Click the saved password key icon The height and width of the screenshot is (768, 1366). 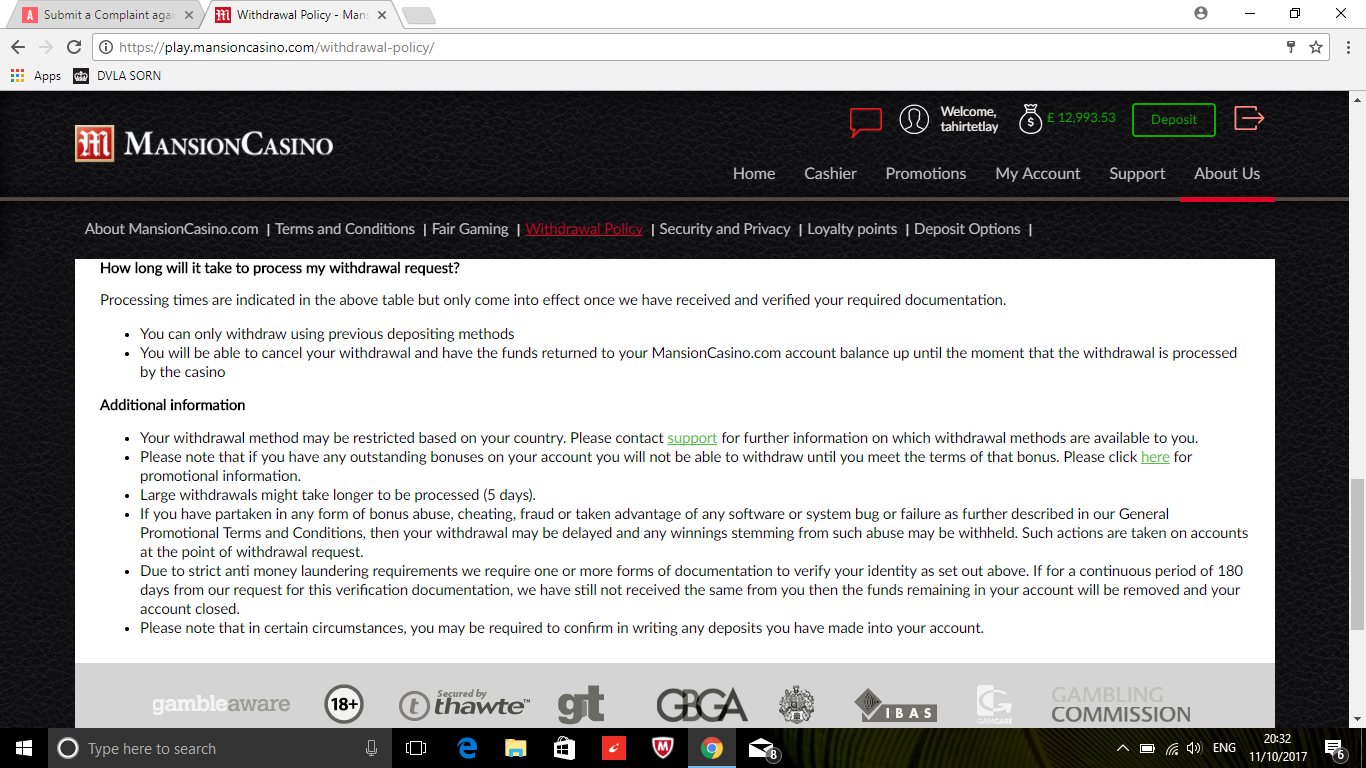[x=1291, y=47]
